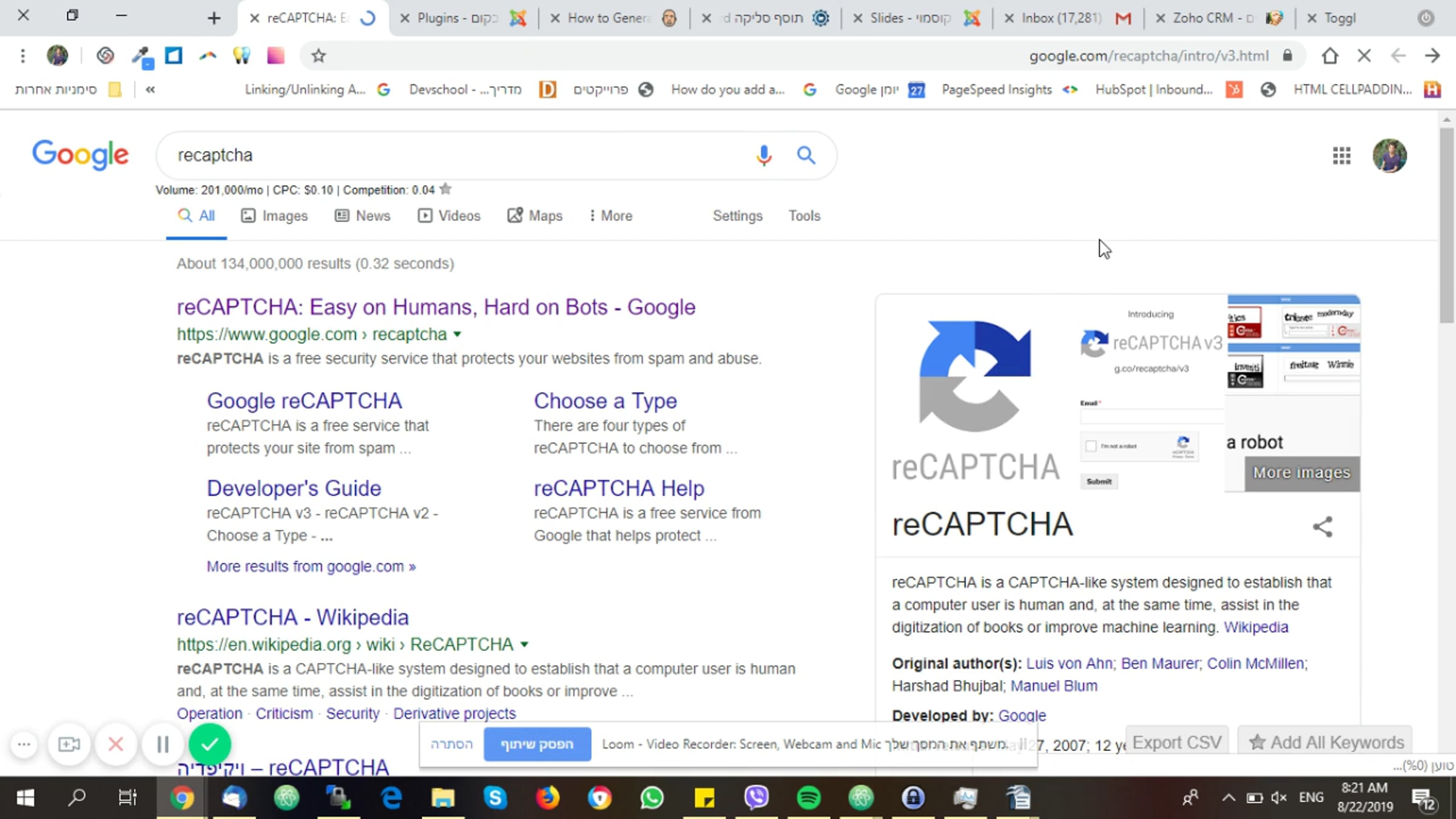The height and width of the screenshot is (819, 1456).
Task: Switch to the Images search tab
Action: coord(275,216)
